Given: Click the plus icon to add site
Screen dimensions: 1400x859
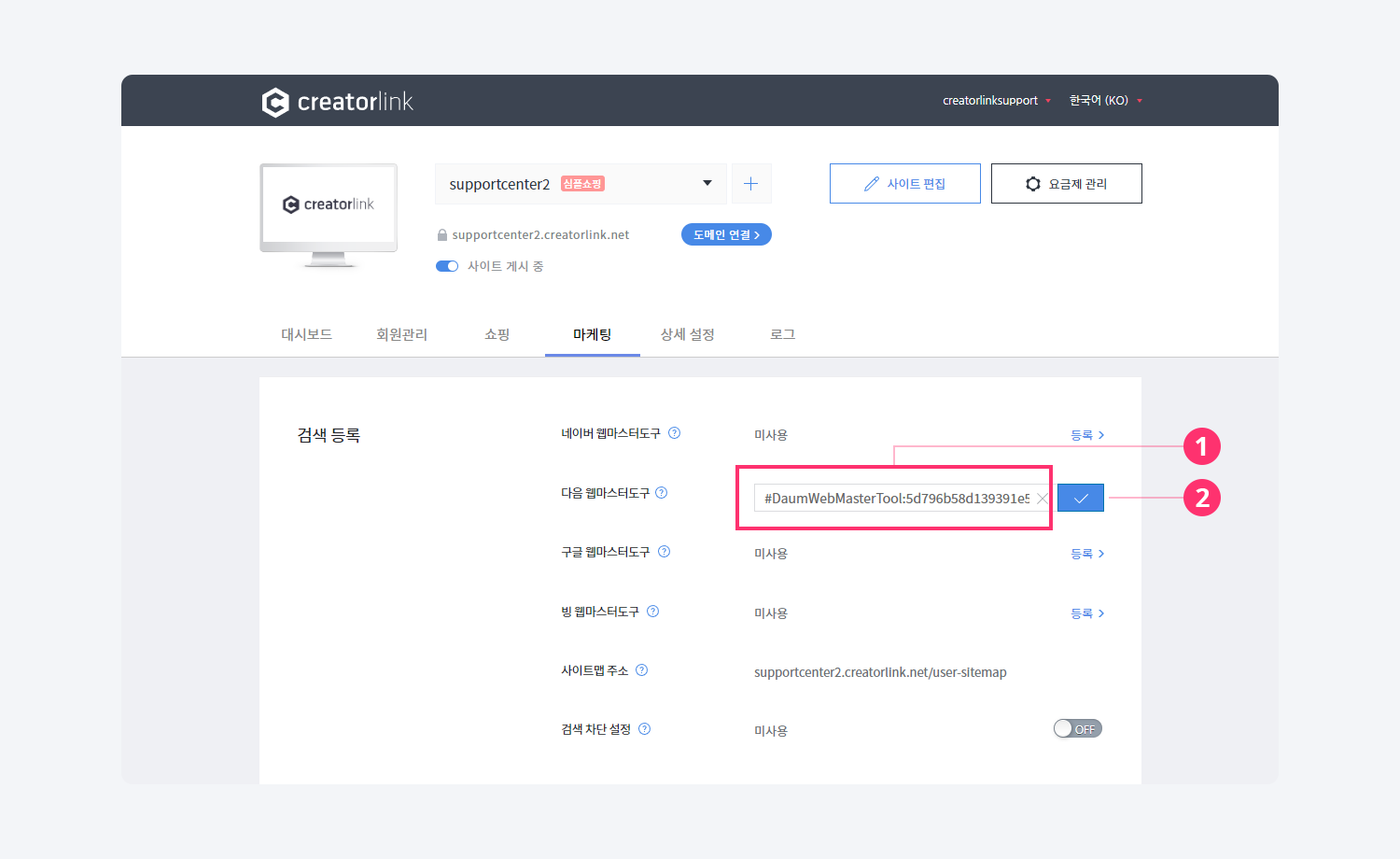Looking at the screenshot, I should tap(751, 184).
